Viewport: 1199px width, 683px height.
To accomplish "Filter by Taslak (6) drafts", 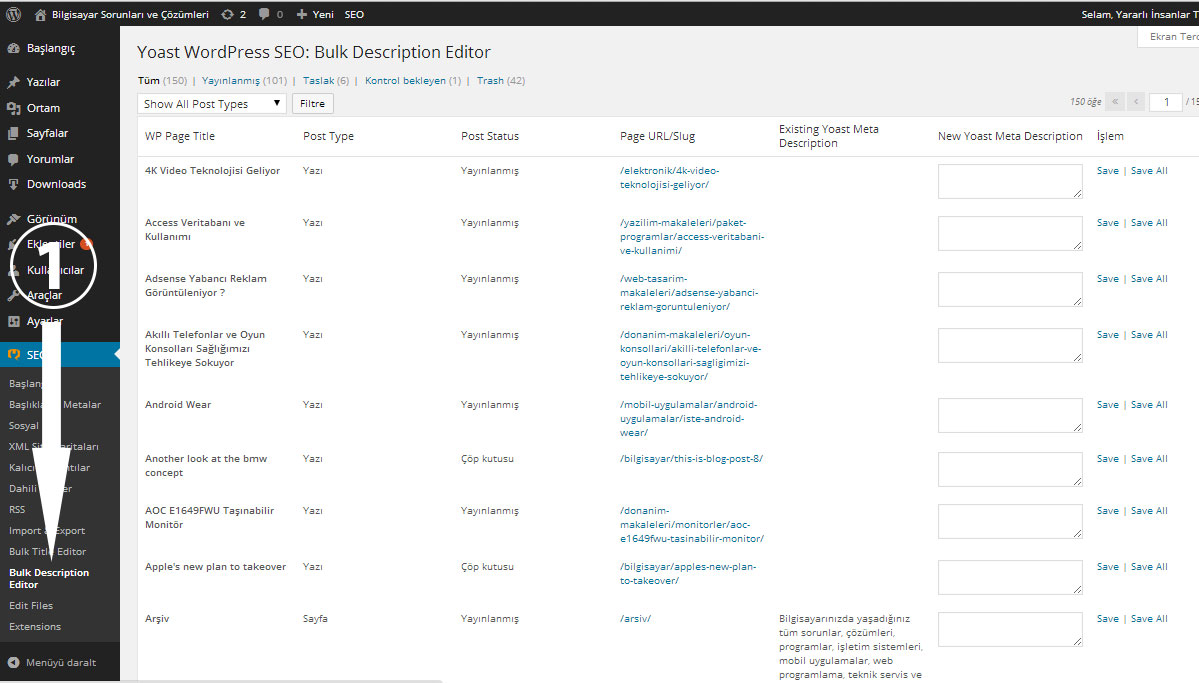I will 326,80.
